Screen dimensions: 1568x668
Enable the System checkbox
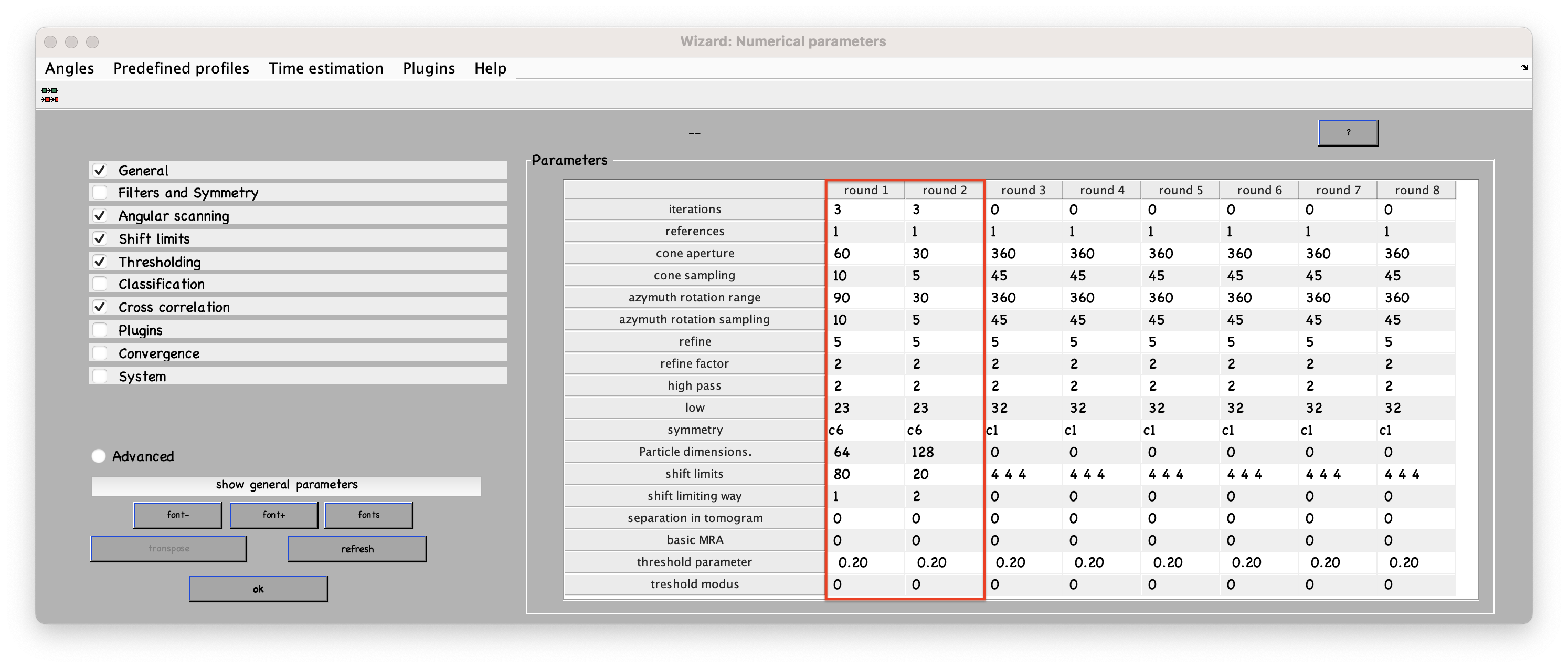[100, 375]
